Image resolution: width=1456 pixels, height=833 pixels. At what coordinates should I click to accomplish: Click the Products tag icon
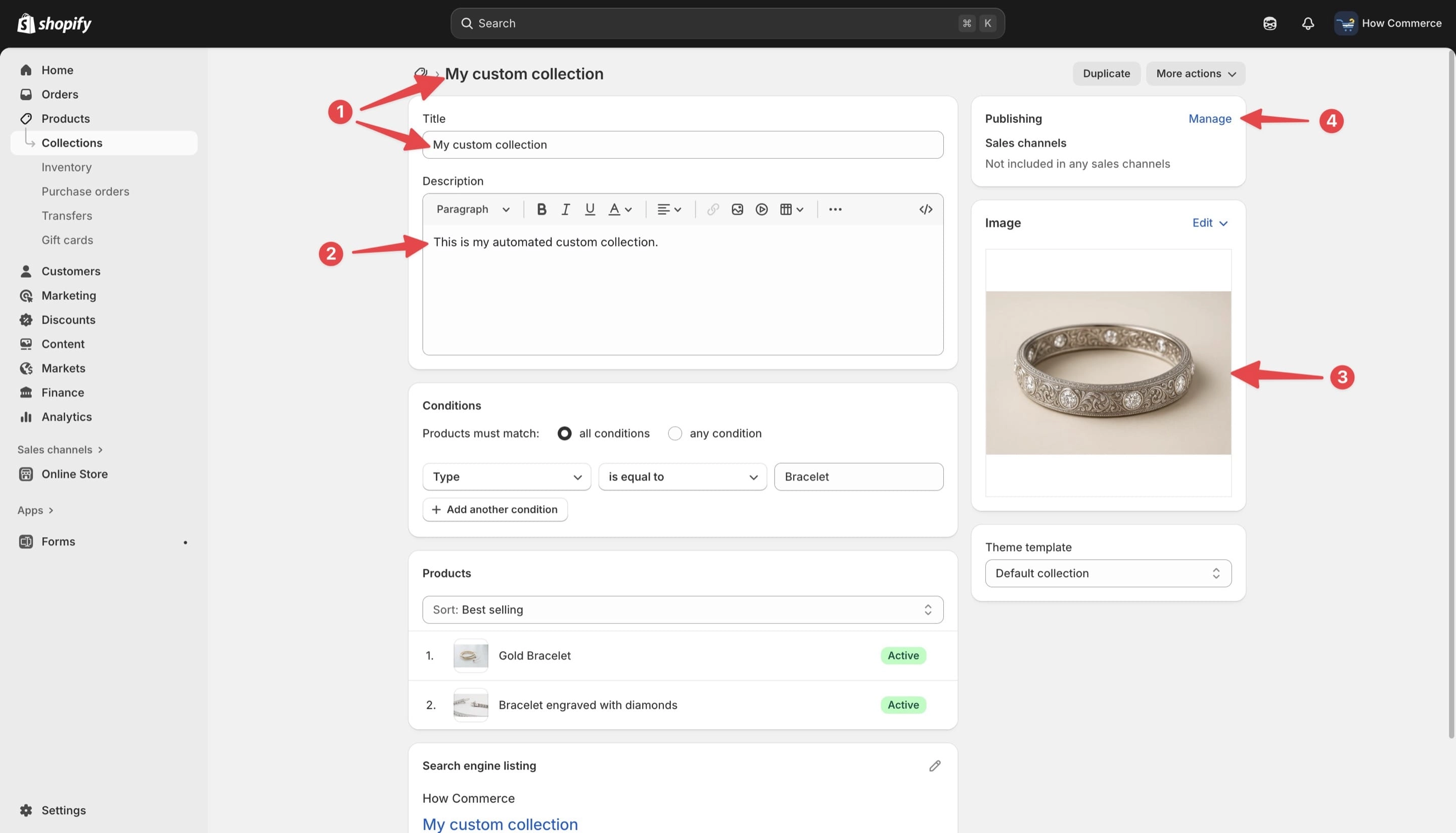[26, 118]
